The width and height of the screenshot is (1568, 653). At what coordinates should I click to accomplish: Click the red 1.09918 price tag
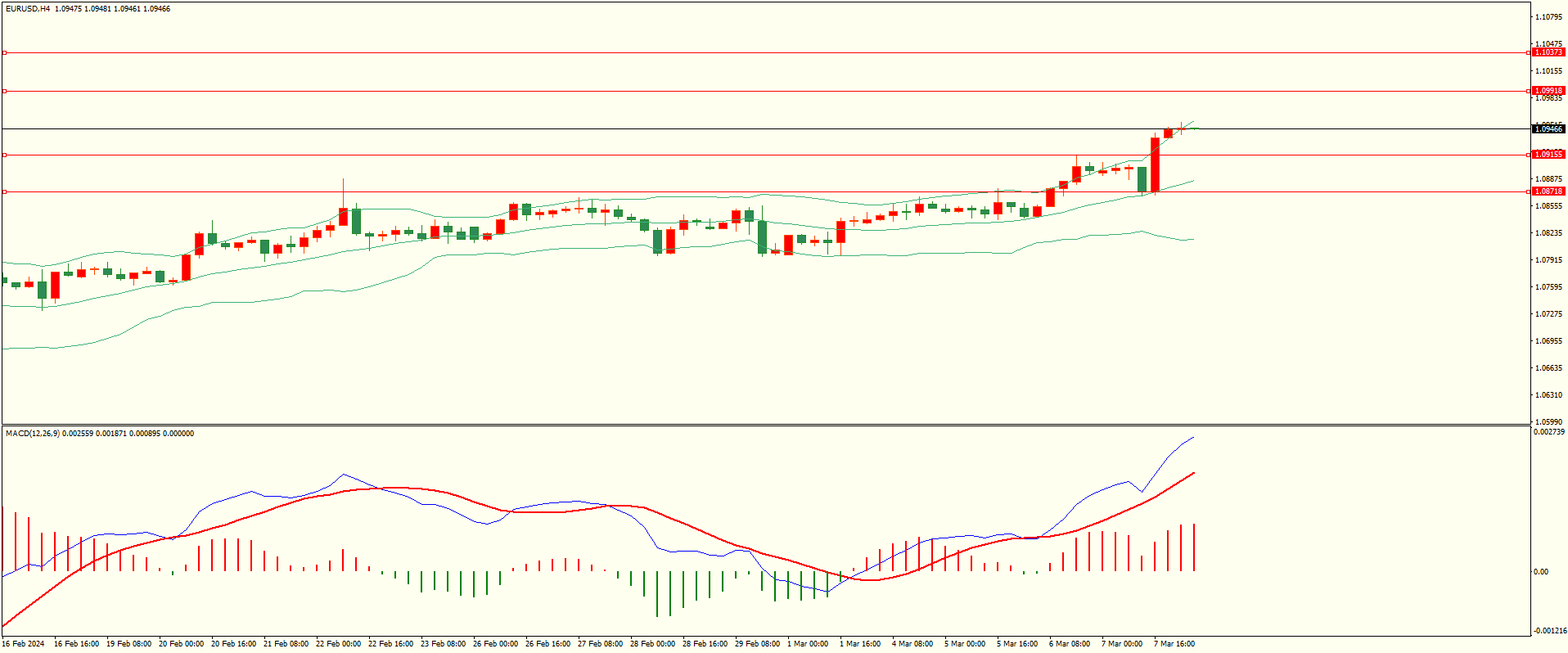coord(1548,91)
